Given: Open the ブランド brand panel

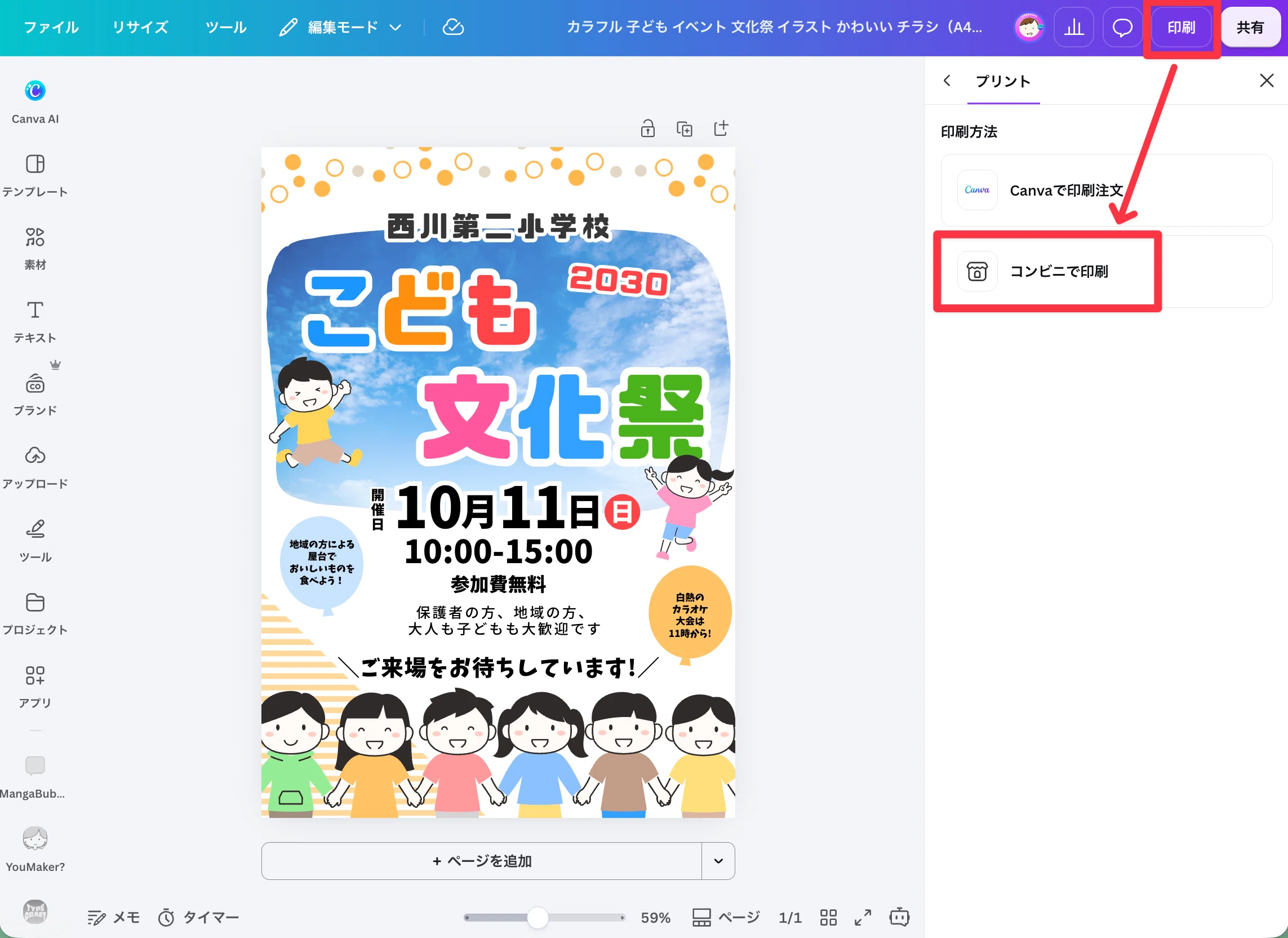Looking at the screenshot, I should (34, 394).
